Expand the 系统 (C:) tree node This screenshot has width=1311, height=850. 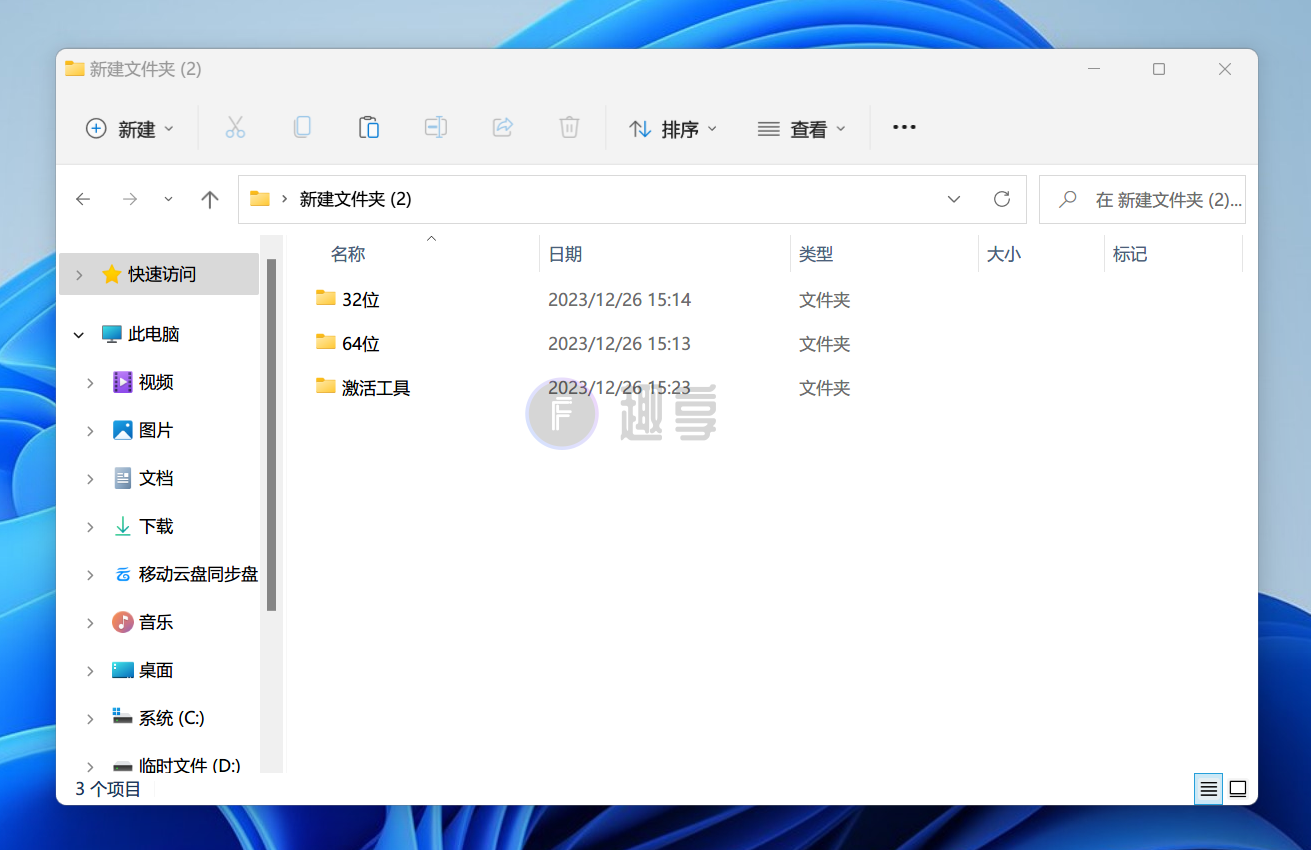point(90,719)
